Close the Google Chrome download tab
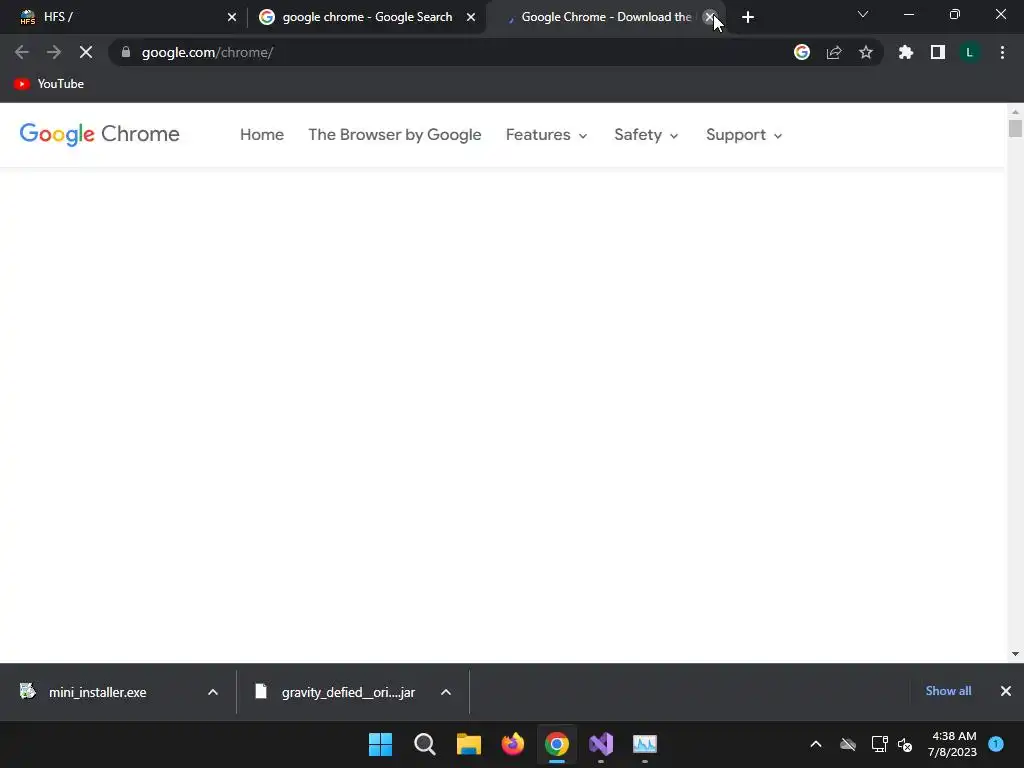The image size is (1024, 768). (710, 17)
